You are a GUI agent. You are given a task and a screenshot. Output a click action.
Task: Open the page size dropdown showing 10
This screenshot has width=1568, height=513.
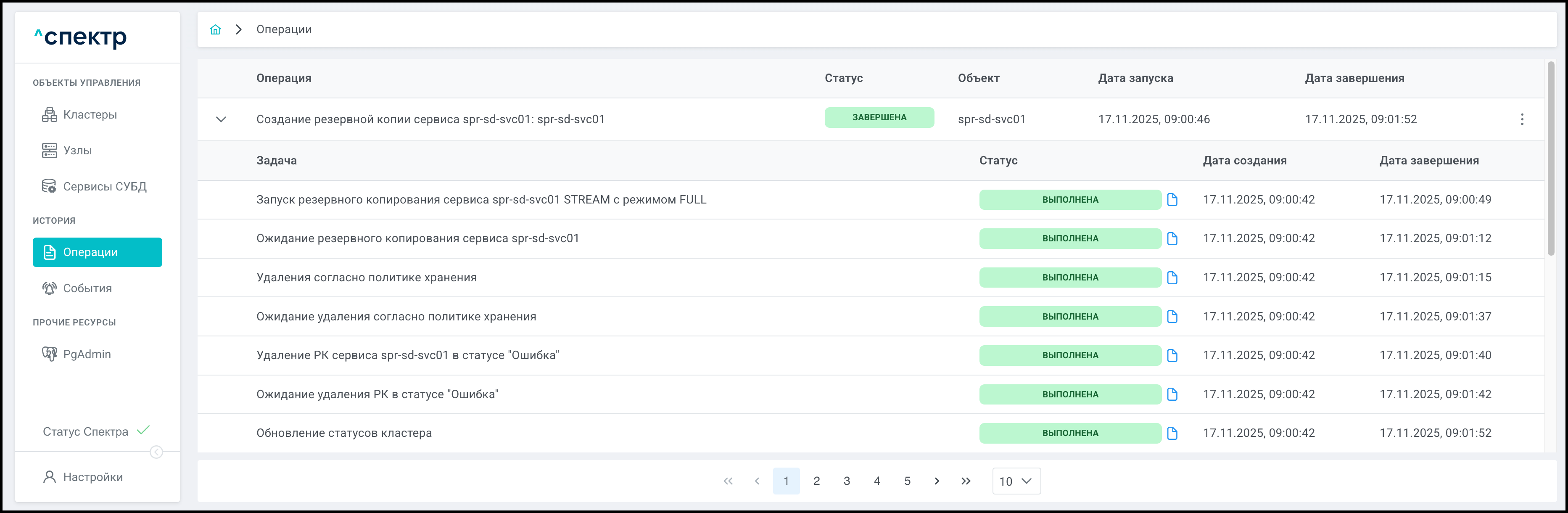click(1016, 481)
